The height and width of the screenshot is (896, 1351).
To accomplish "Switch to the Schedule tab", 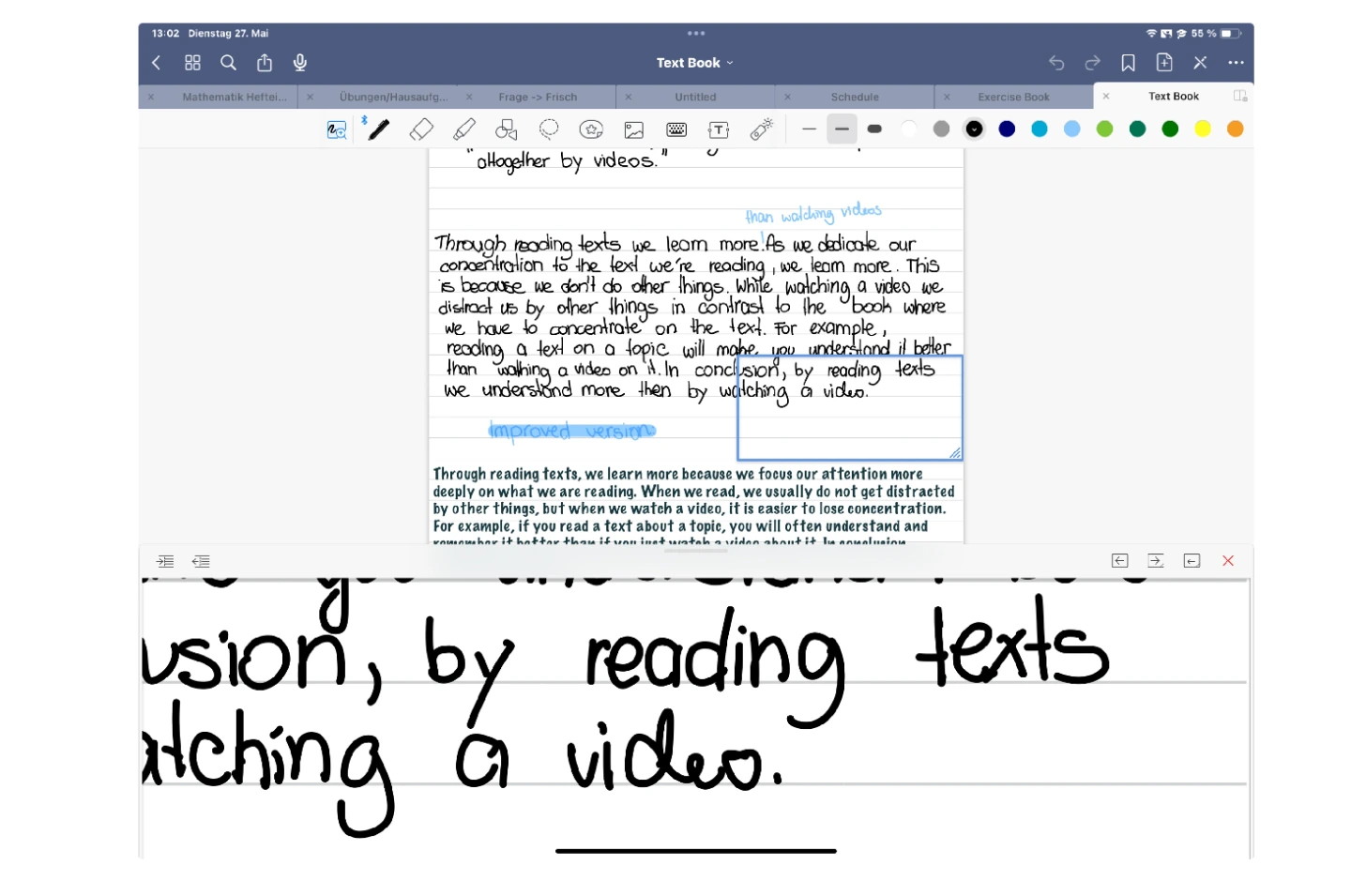I will (855, 97).
